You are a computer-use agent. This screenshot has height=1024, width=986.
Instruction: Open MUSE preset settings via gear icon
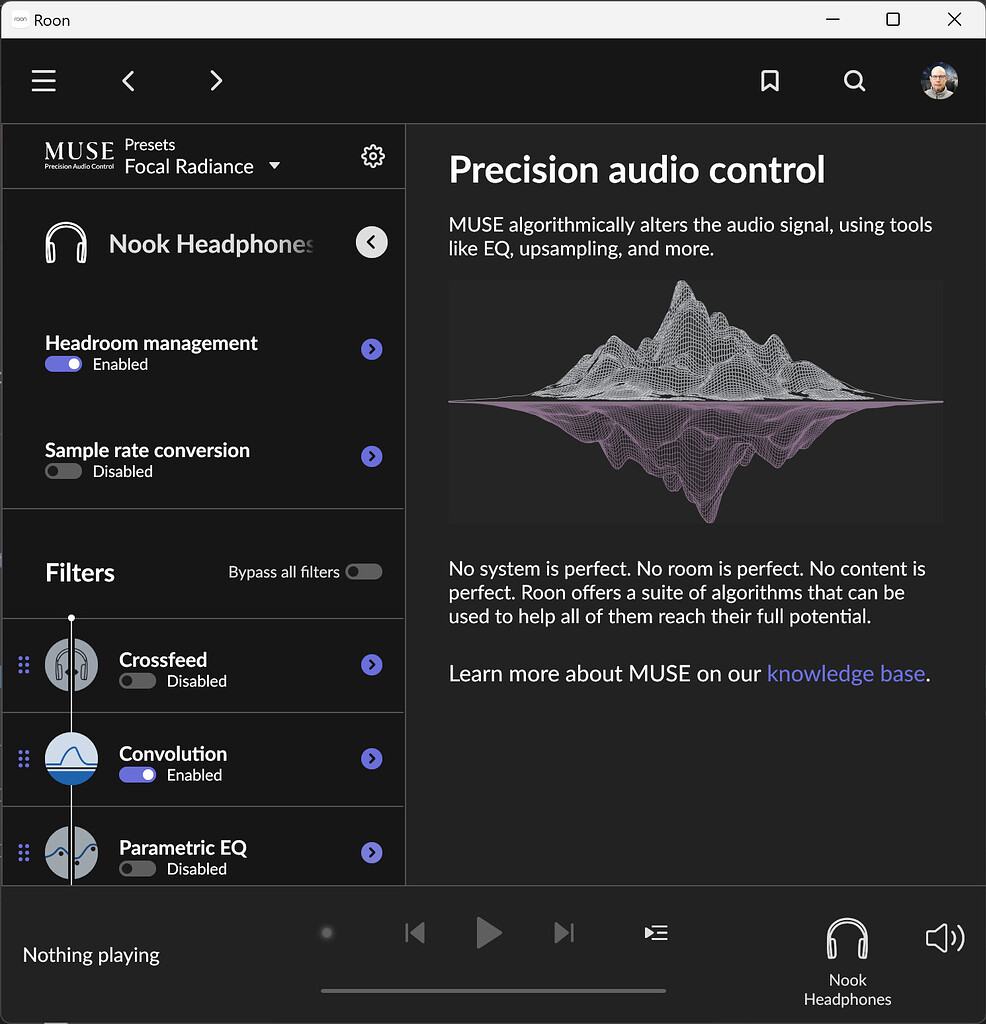click(372, 155)
